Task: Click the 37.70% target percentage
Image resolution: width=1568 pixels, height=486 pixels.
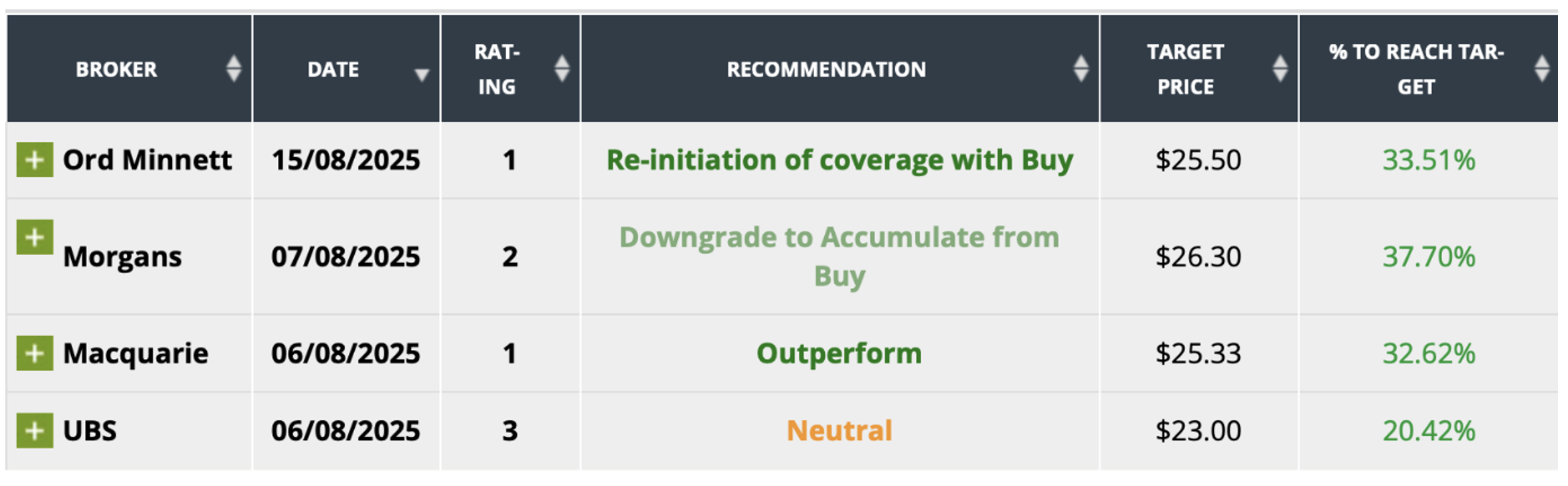Action: coord(1429,257)
